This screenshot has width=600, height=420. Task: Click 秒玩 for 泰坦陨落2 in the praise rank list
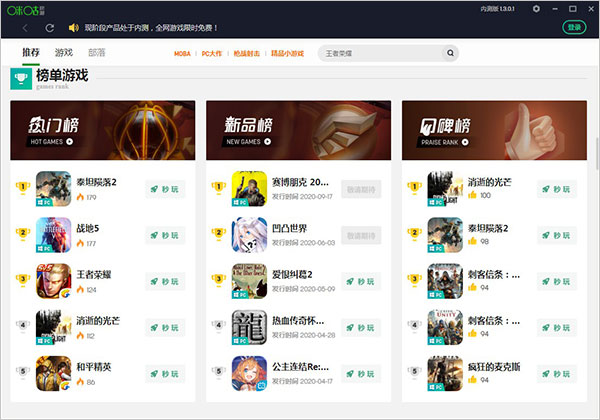[557, 235]
